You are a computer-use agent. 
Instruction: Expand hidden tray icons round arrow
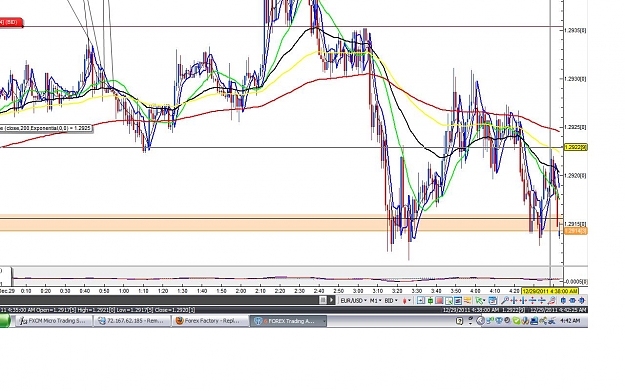click(x=480, y=321)
